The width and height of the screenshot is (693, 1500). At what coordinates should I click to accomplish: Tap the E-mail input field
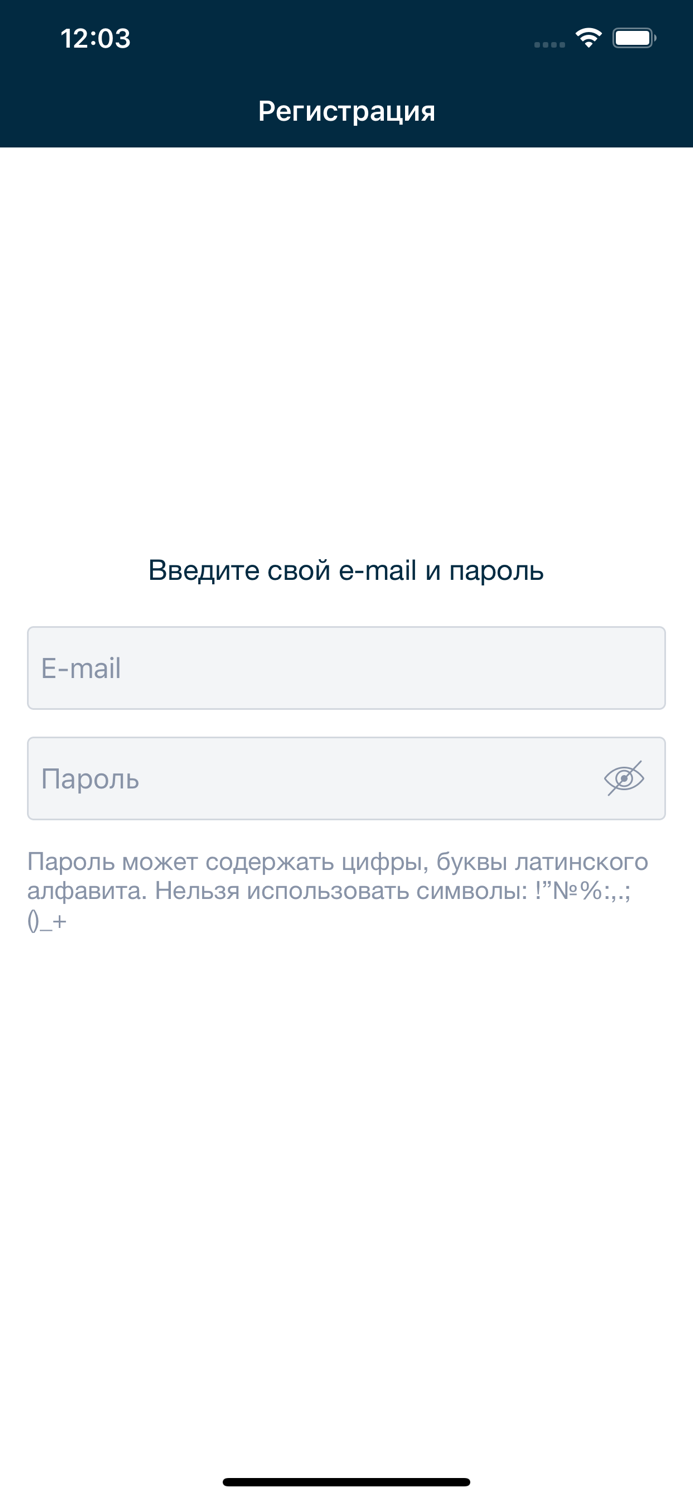[x=347, y=668]
